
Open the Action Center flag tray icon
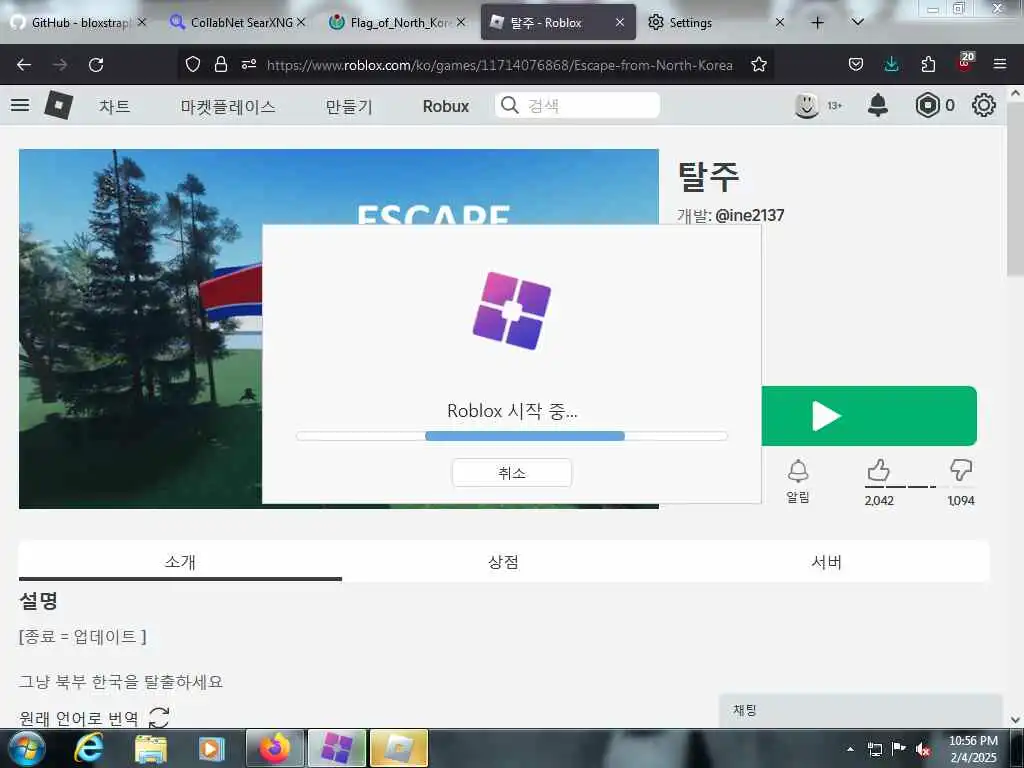coord(899,748)
